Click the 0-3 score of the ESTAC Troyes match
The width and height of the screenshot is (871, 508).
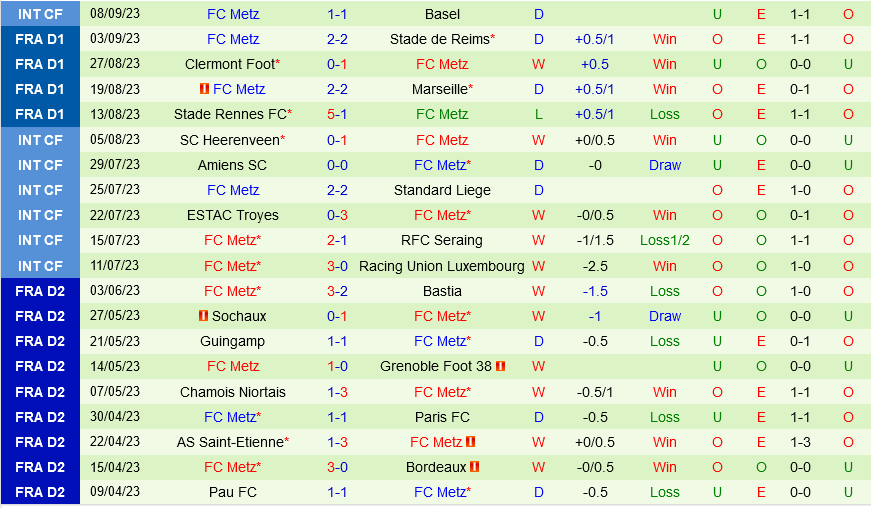click(337, 215)
